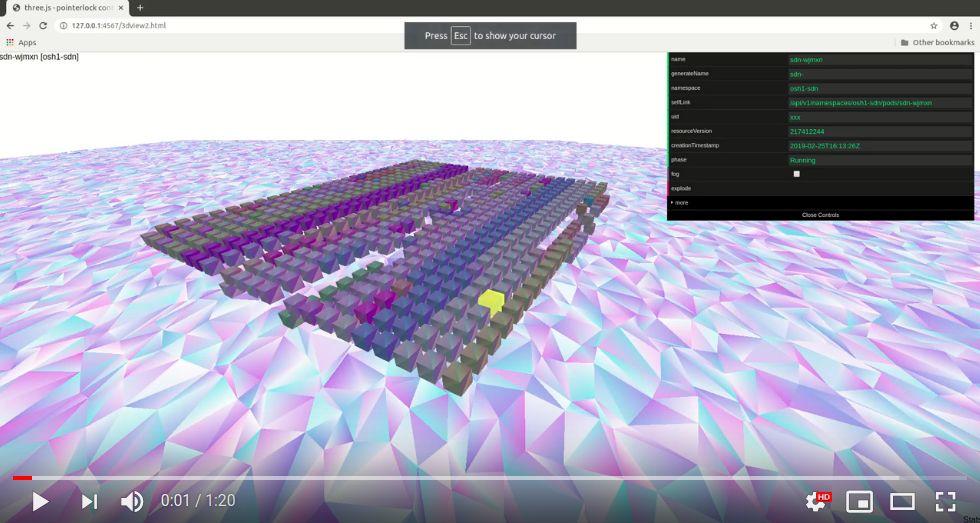Viewport: 980px width, 523px height.
Task: Open the Chrome profile menu
Action: tap(954, 26)
